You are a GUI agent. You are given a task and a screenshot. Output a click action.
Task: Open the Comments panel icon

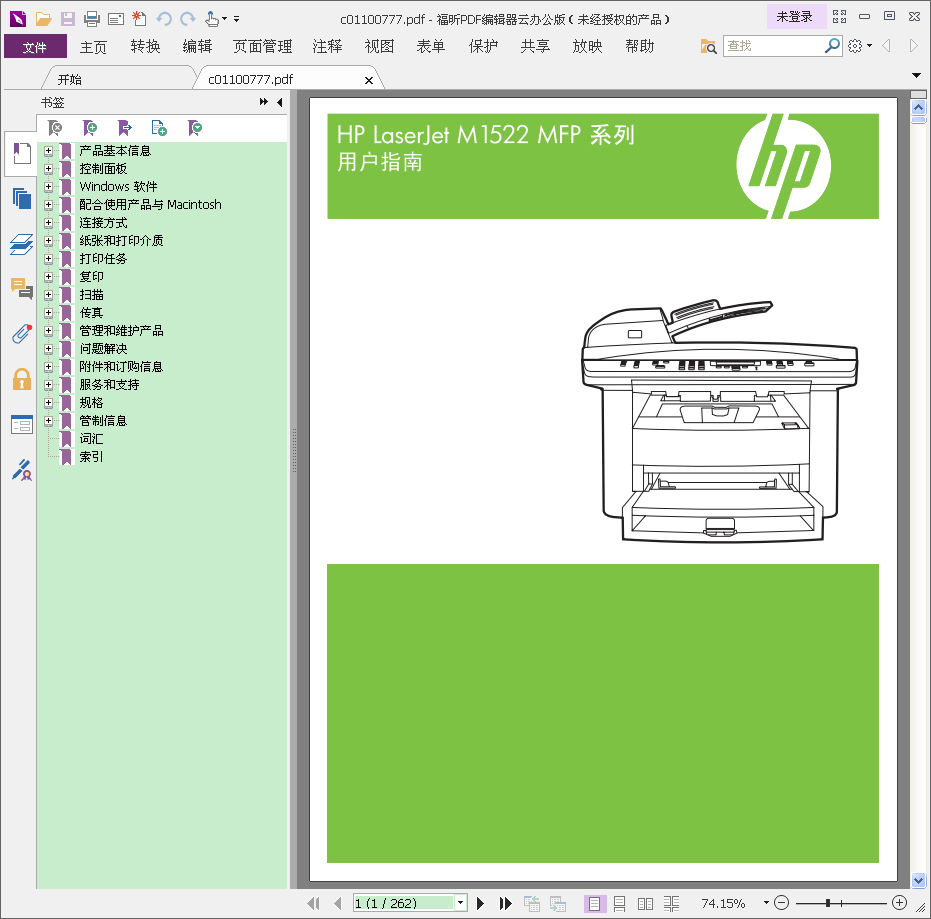[21, 289]
